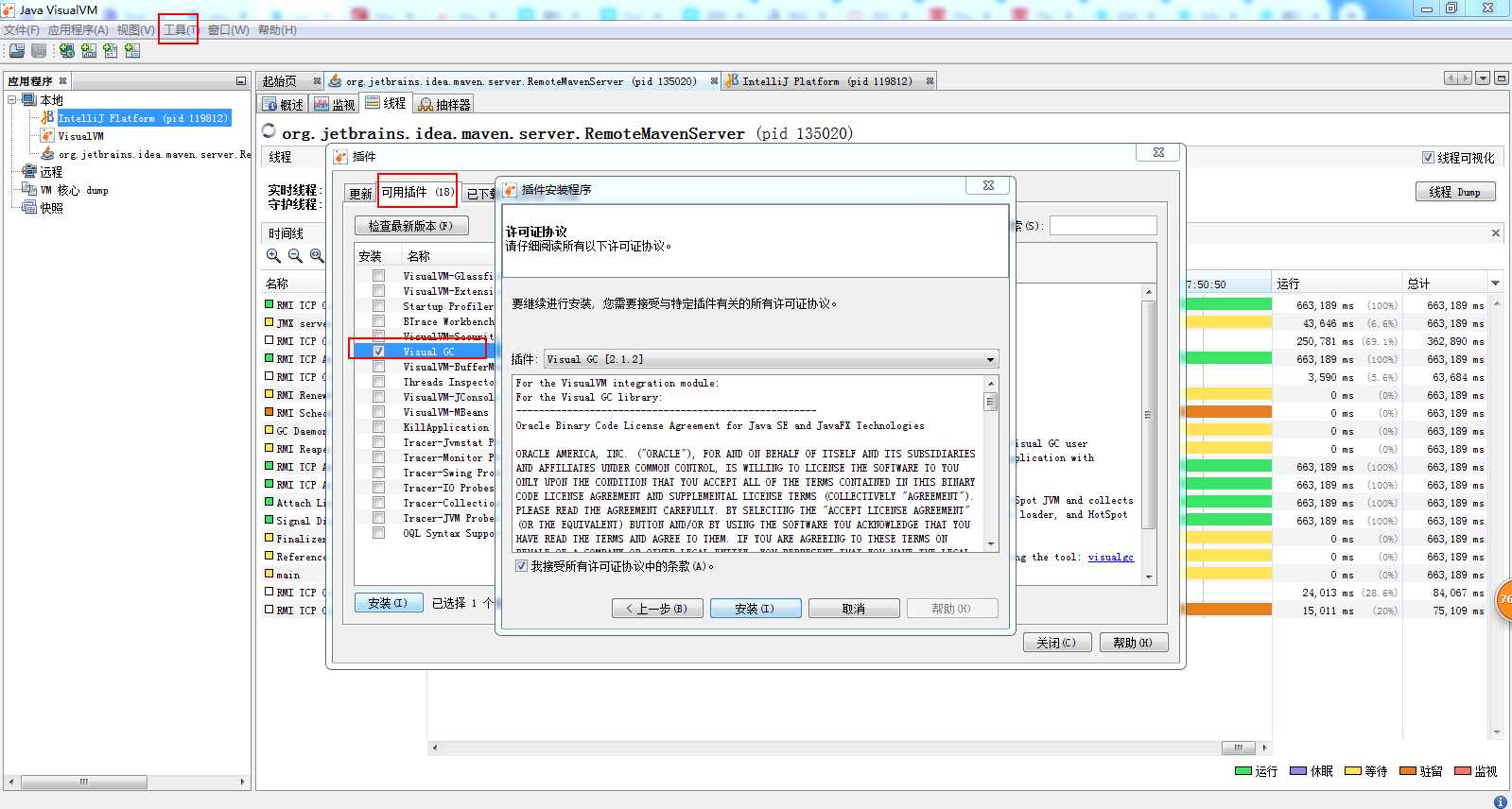The image size is (1512, 809).
Task: Open the documents list dropdown arrow
Action: pyautogui.click(x=1483, y=78)
